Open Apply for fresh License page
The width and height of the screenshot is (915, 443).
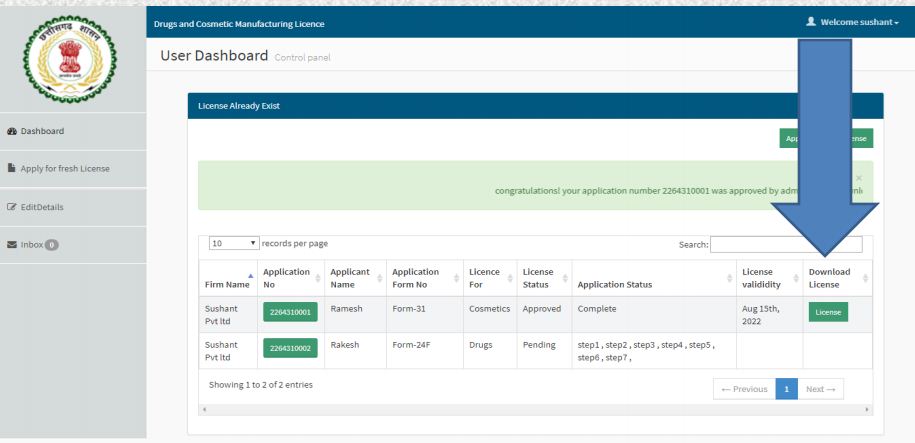click(x=64, y=168)
